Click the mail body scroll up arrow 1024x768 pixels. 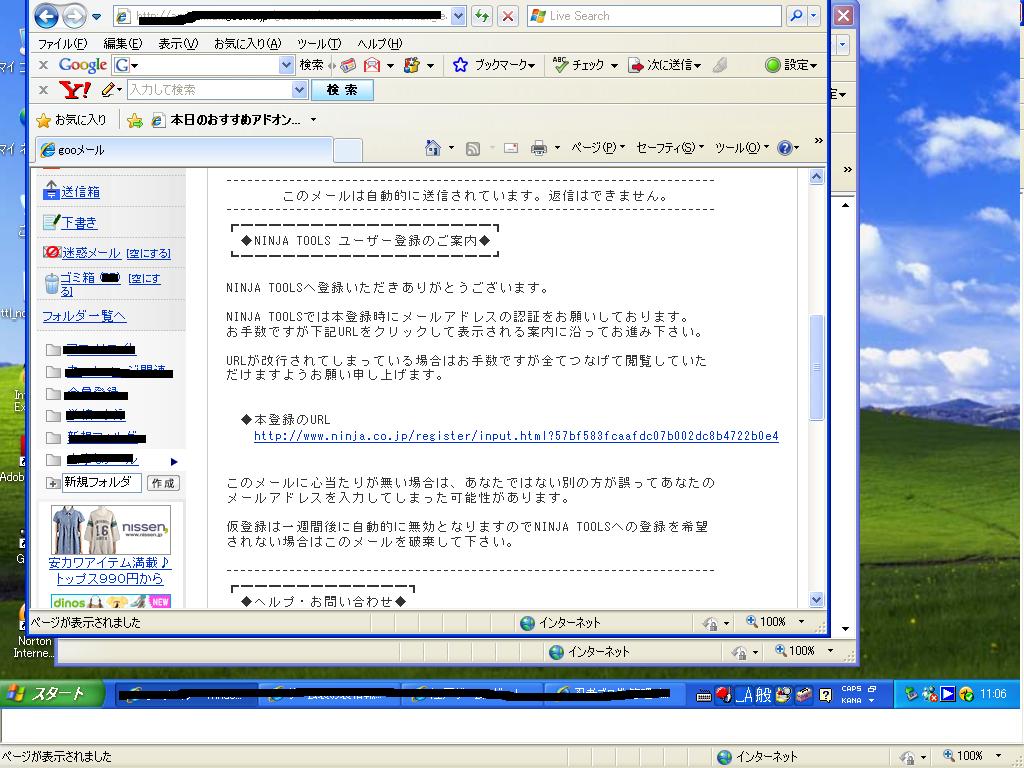pos(816,176)
